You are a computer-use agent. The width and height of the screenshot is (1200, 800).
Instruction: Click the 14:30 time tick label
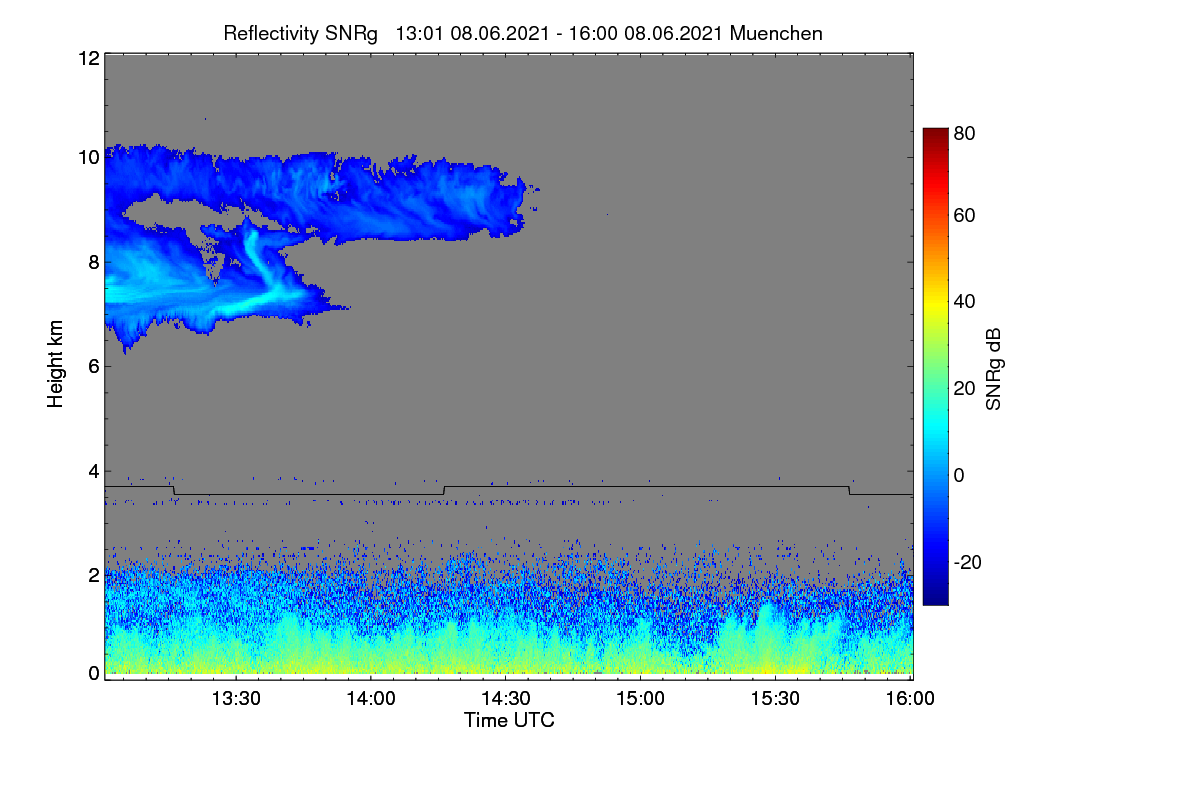(x=506, y=699)
